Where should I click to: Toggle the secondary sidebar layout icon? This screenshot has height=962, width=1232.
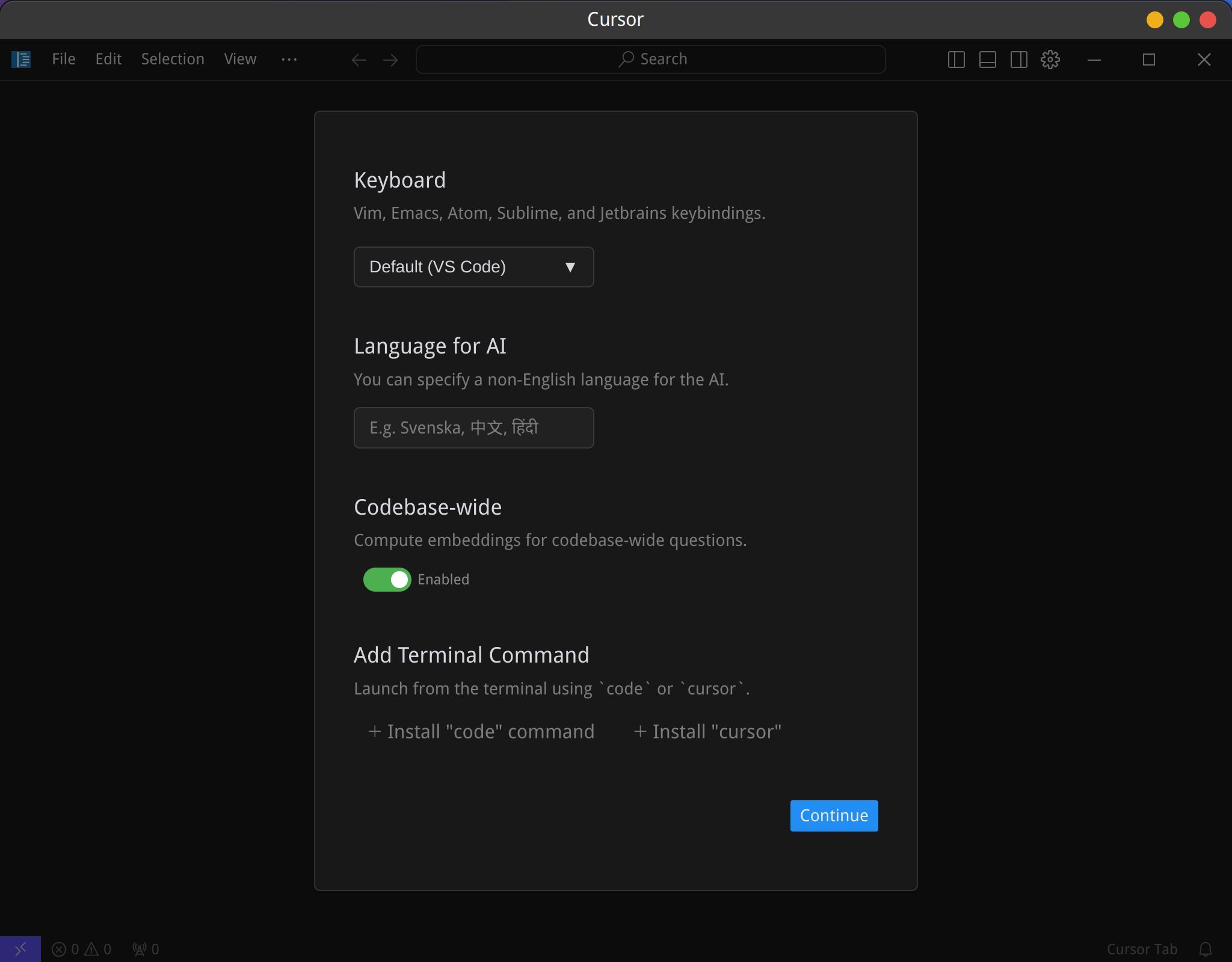point(1019,60)
